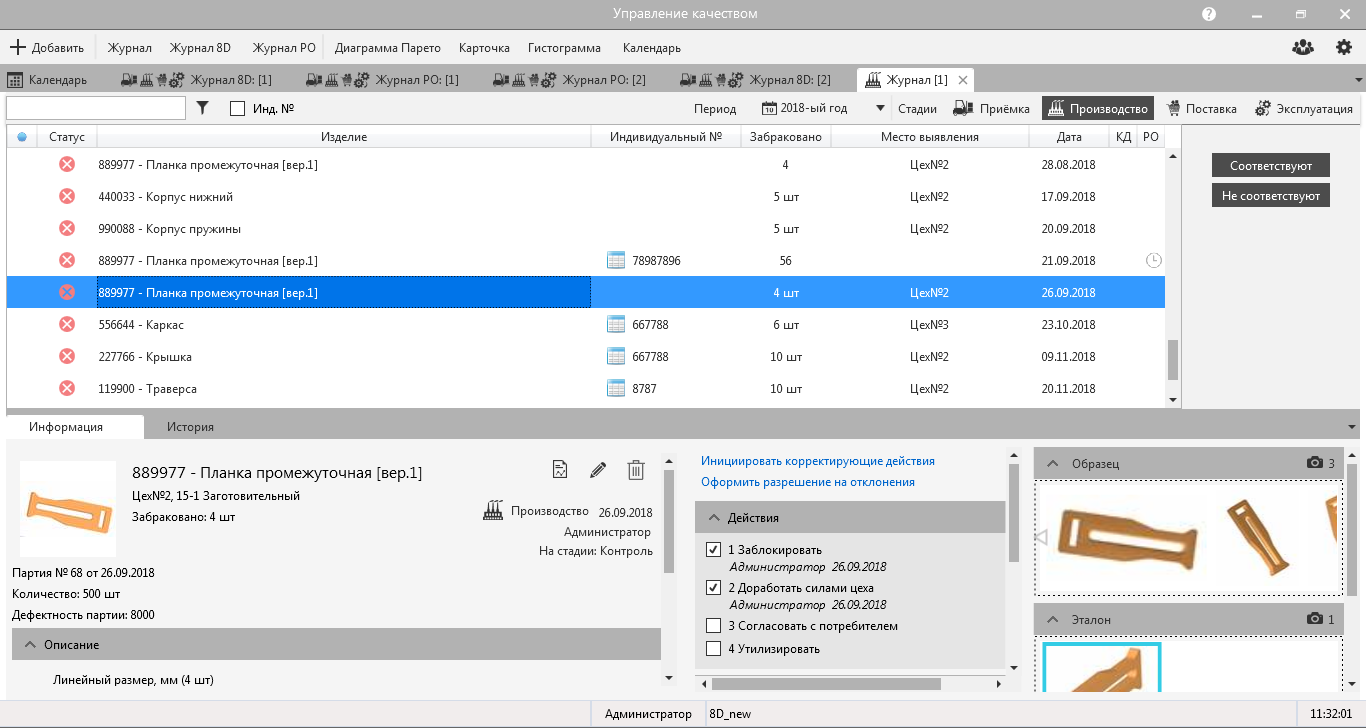Toggle the Производство stage filter
The image size is (1366, 728).
1098,108
